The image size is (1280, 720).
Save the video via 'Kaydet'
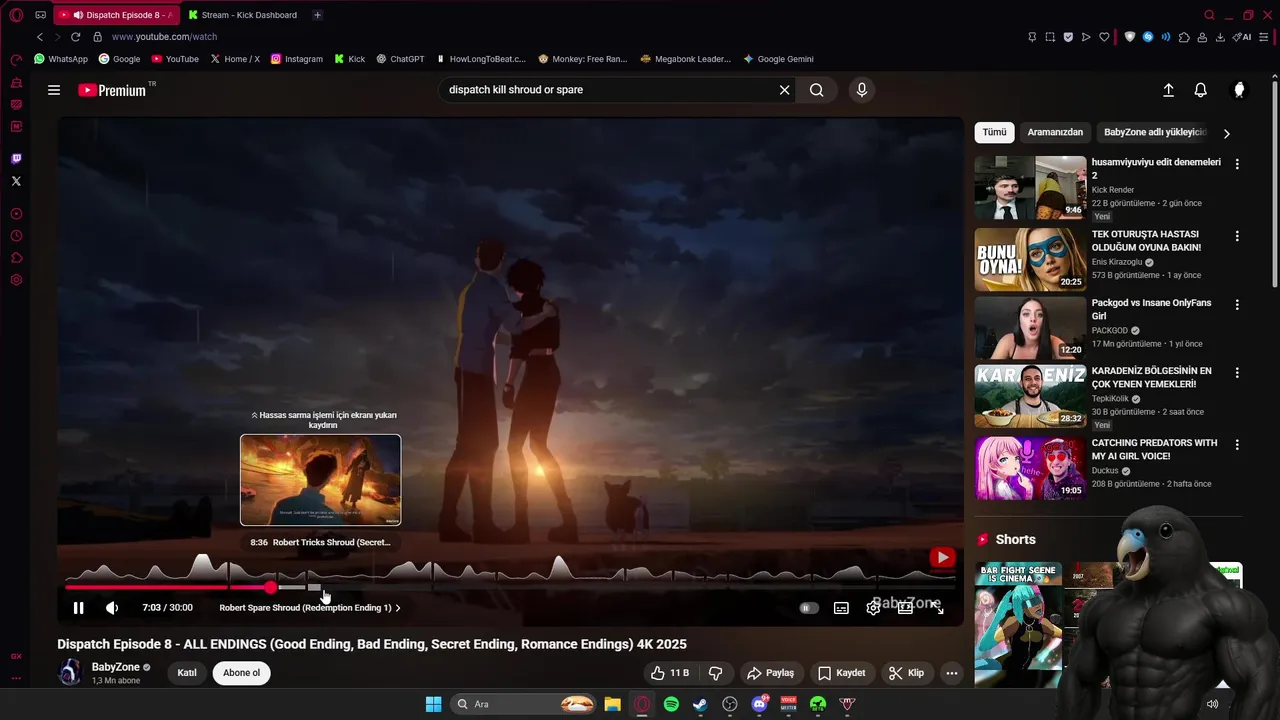[841, 673]
